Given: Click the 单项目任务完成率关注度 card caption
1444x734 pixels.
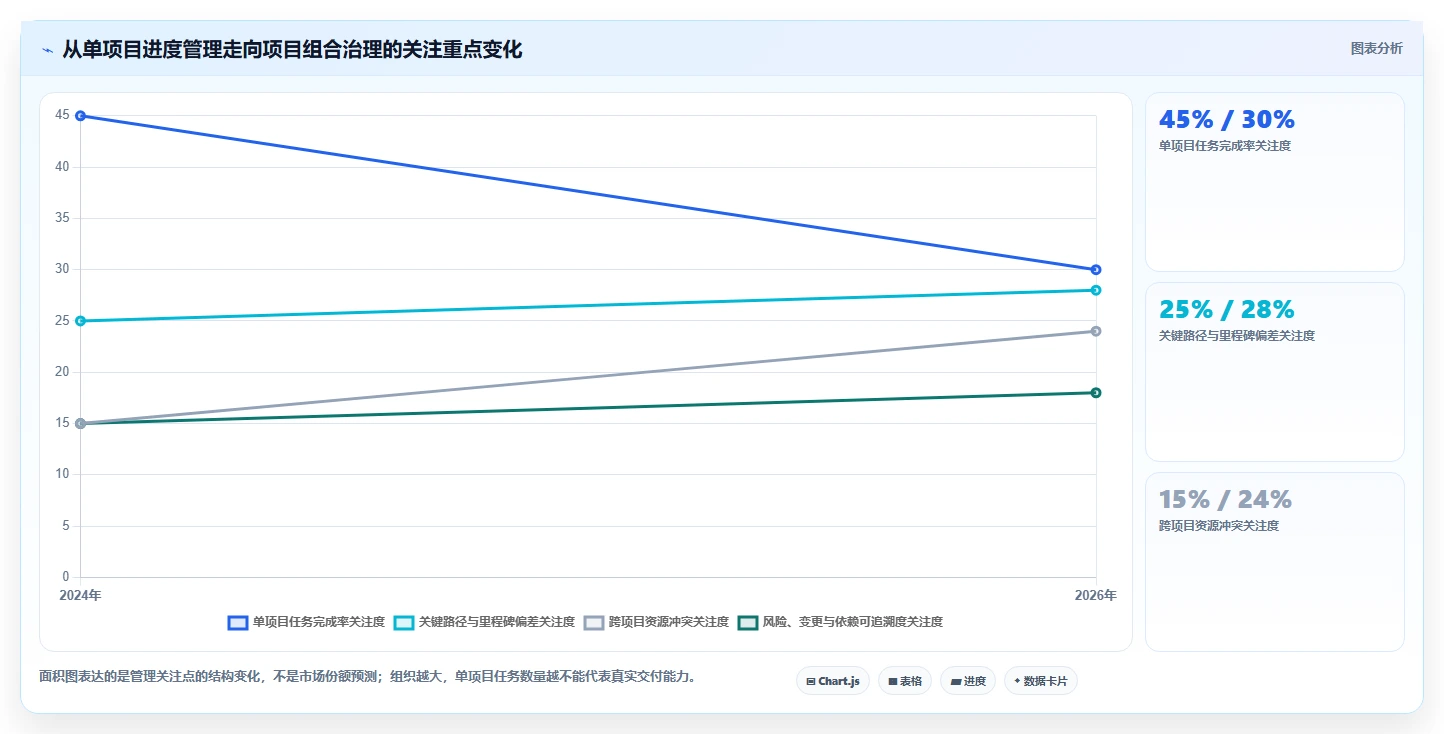Looking at the screenshot, I should point(1225,146).
